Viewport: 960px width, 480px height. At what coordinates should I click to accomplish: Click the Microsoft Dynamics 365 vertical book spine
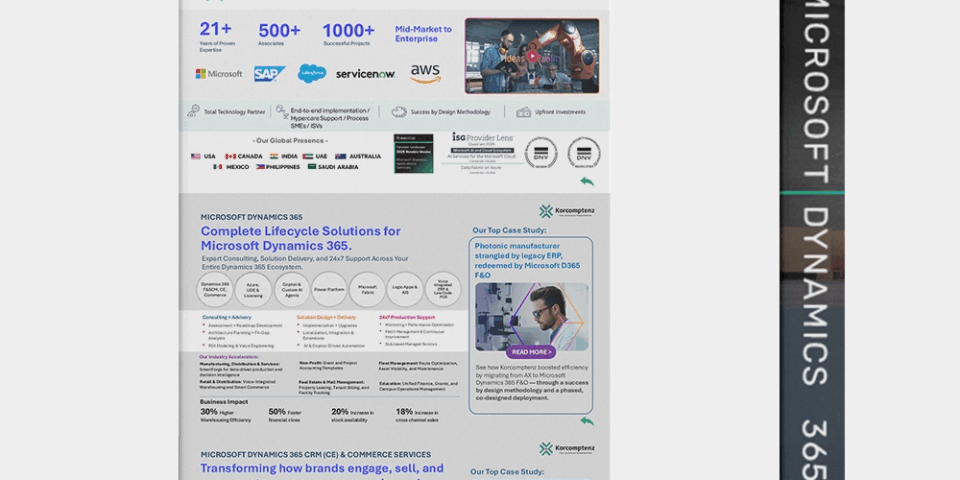pos(812,240)
